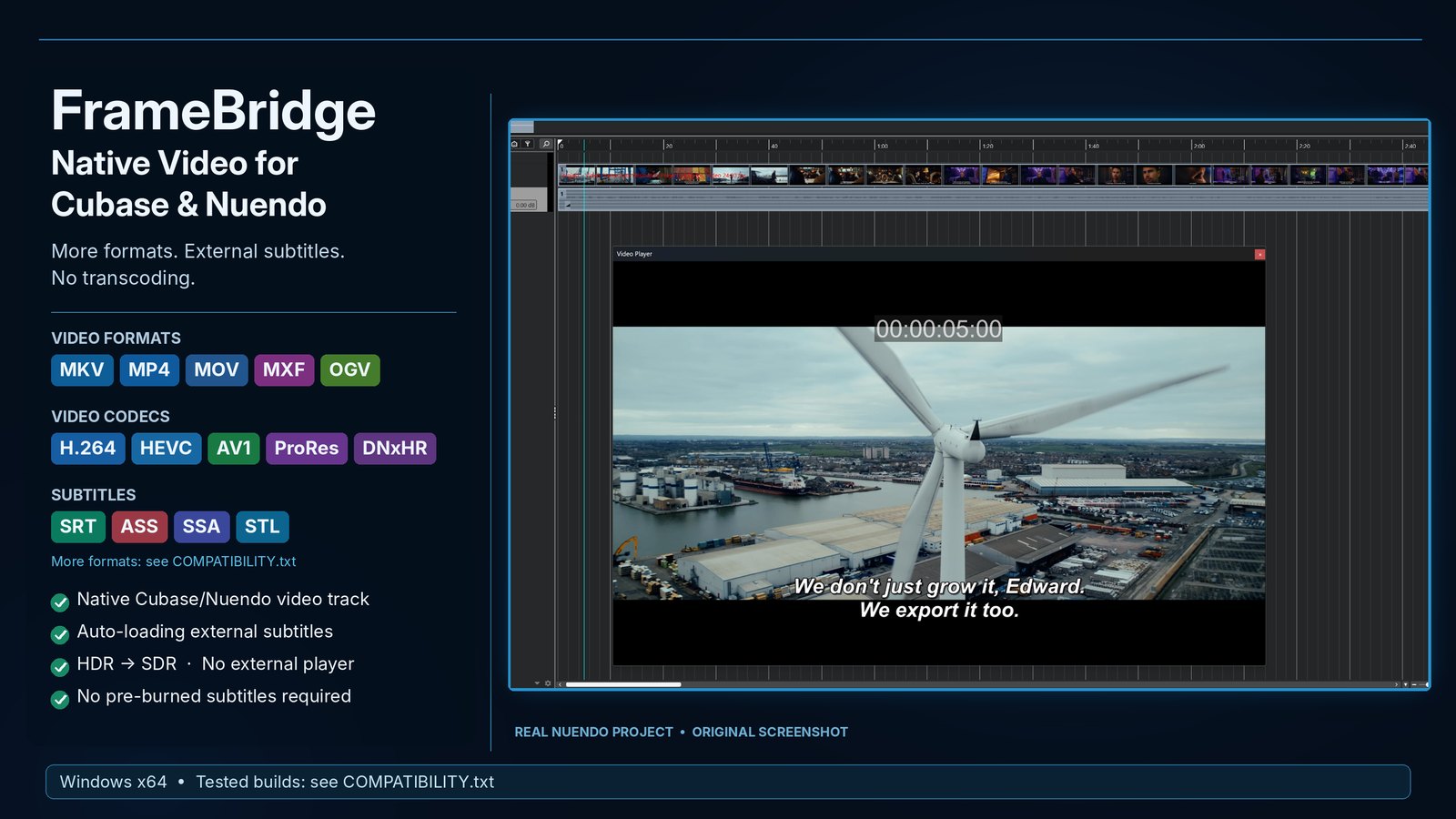Click the SSA subtitle badge
Viewport: 1456px width, 819px height.
point(201,527)
